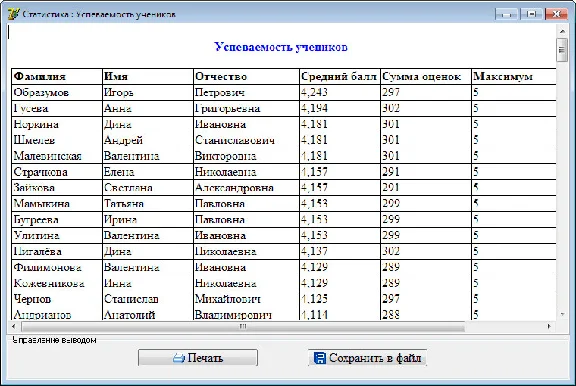Click the Успеваемость учеников heading

(x=281, y=47)
